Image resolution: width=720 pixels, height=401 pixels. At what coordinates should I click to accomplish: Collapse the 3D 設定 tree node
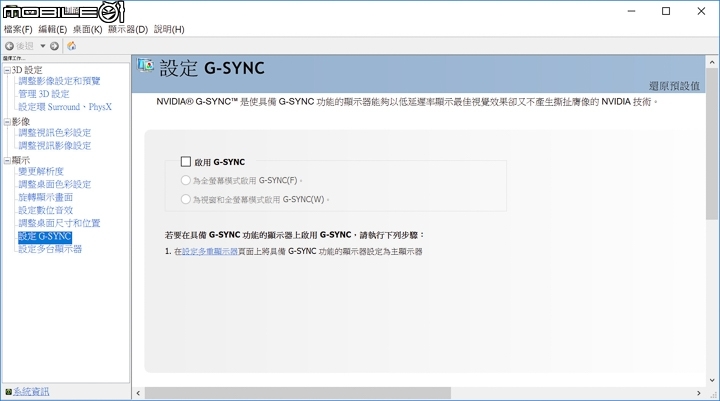click(7, 70)
